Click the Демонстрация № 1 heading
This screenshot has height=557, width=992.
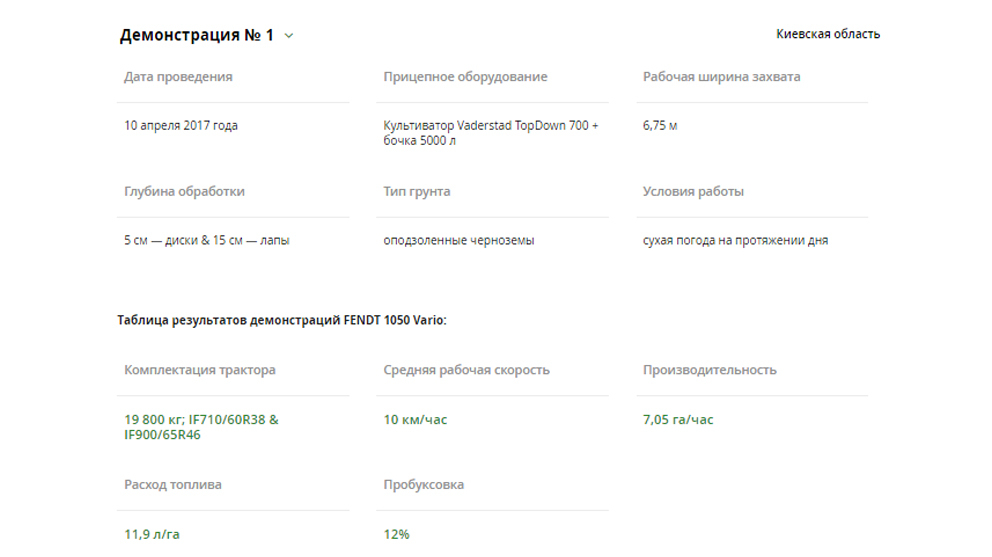pos(197,35)
